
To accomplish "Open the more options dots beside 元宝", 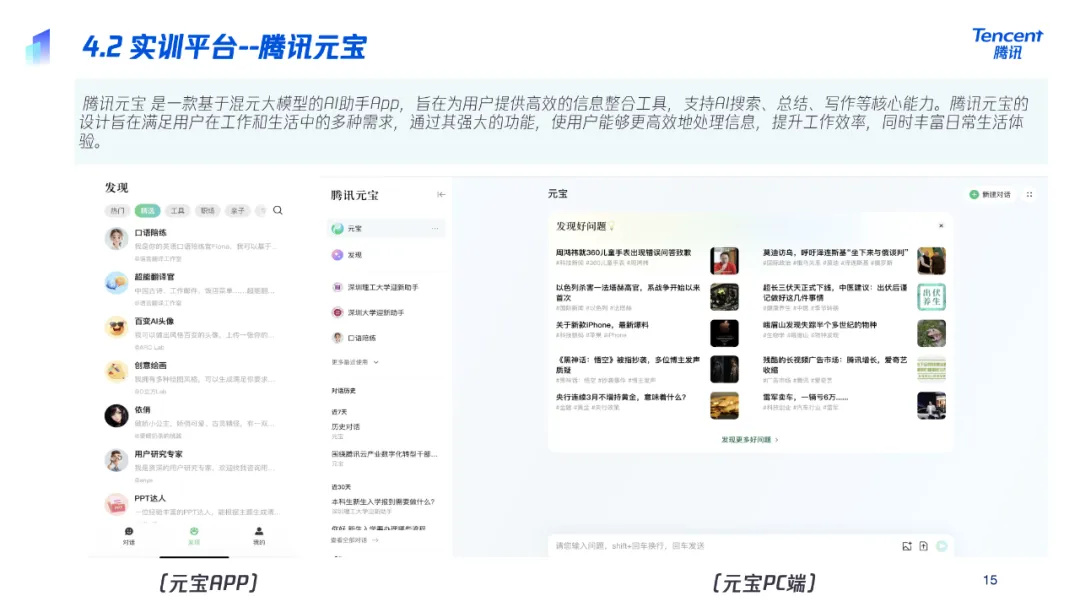I will tap(435, 229).
